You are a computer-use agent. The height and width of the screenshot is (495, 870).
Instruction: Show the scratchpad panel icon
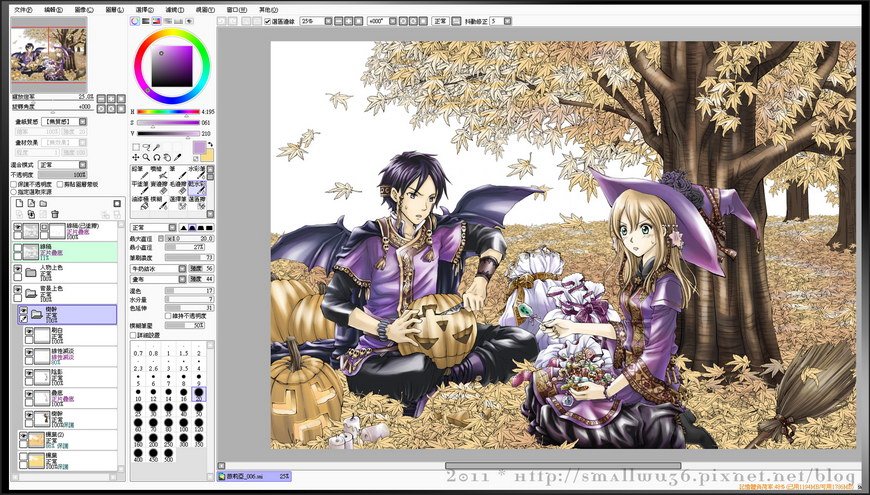click(189, 21)
